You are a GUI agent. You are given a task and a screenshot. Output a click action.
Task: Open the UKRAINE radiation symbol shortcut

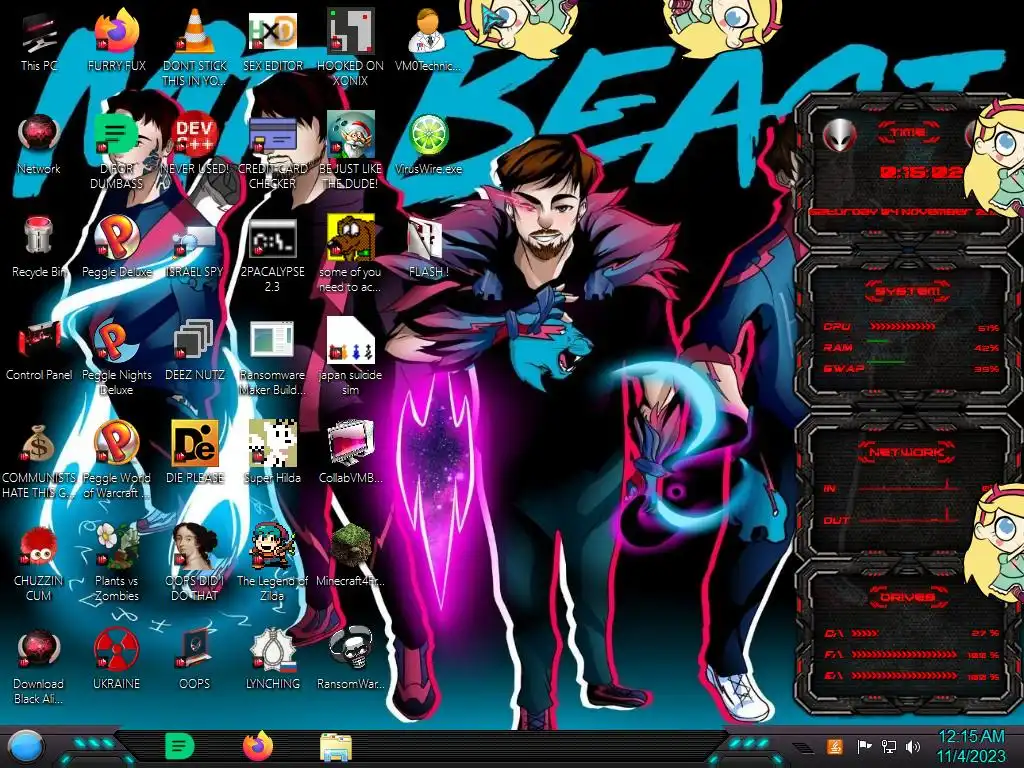[116, 650]
